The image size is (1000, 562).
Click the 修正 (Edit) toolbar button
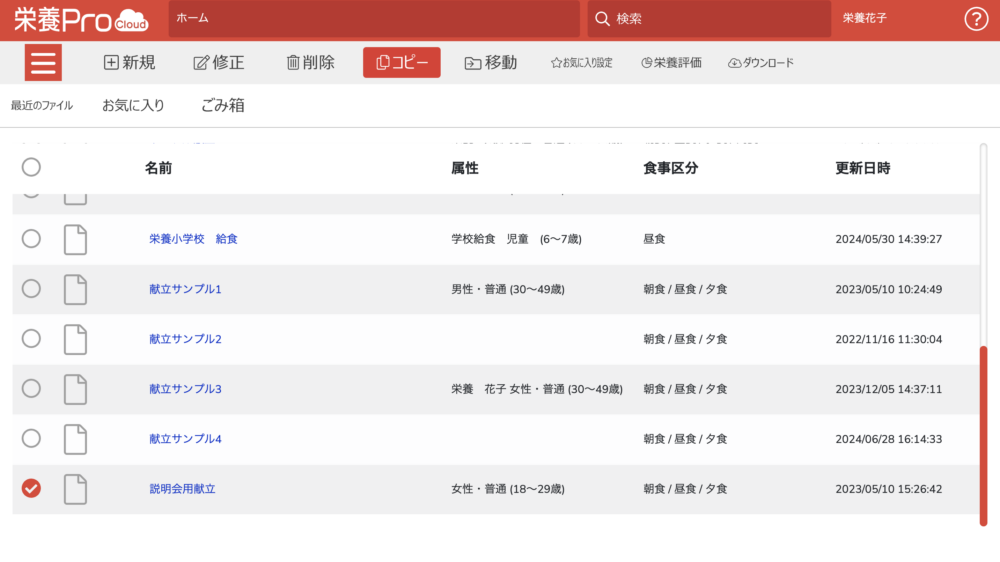(x=218, y=63)
